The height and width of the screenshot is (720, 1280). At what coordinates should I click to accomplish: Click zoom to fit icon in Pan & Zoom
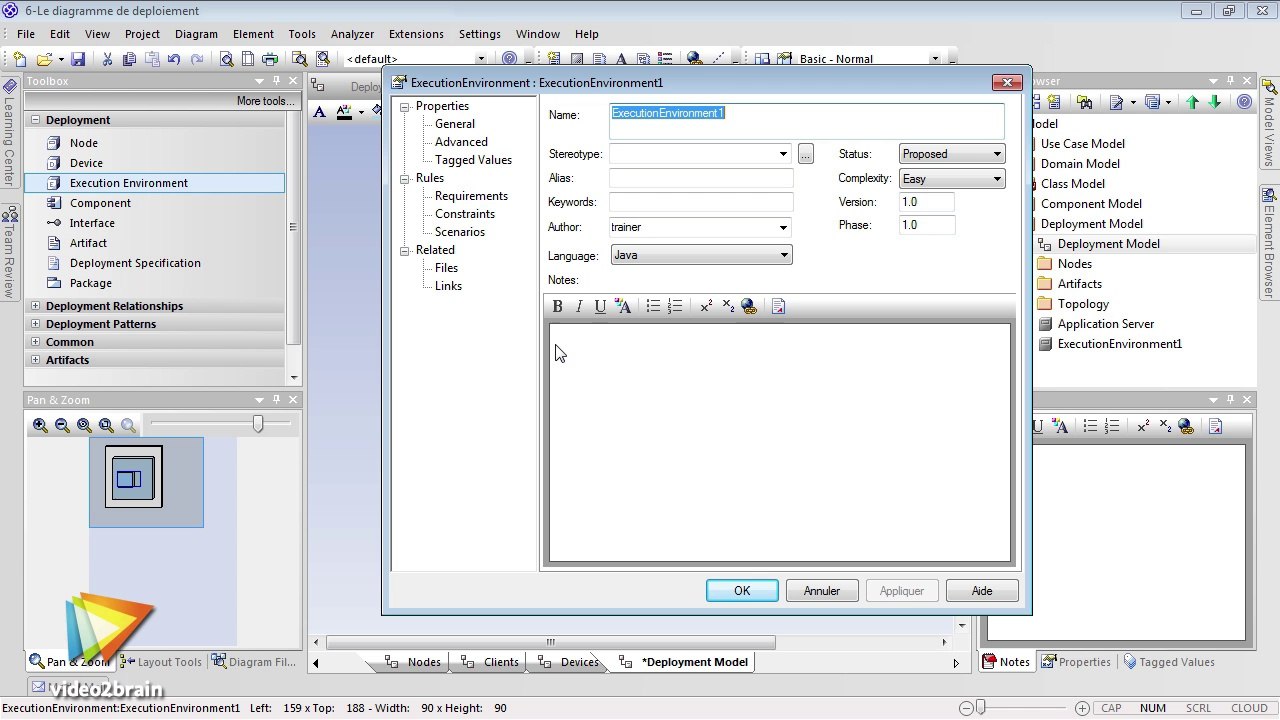(84, 425)
